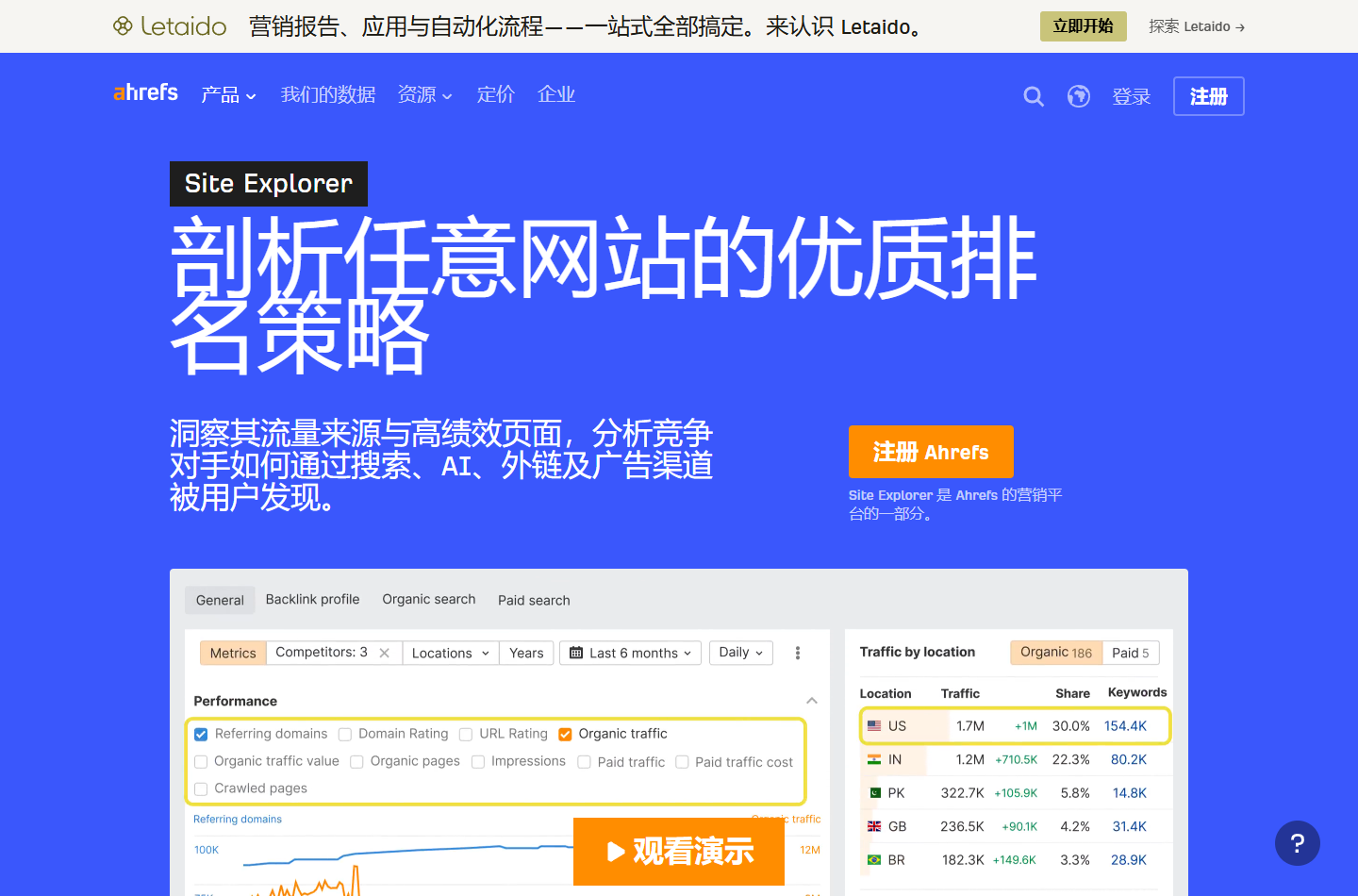
Task: Select the General tab
Action: 220,600
